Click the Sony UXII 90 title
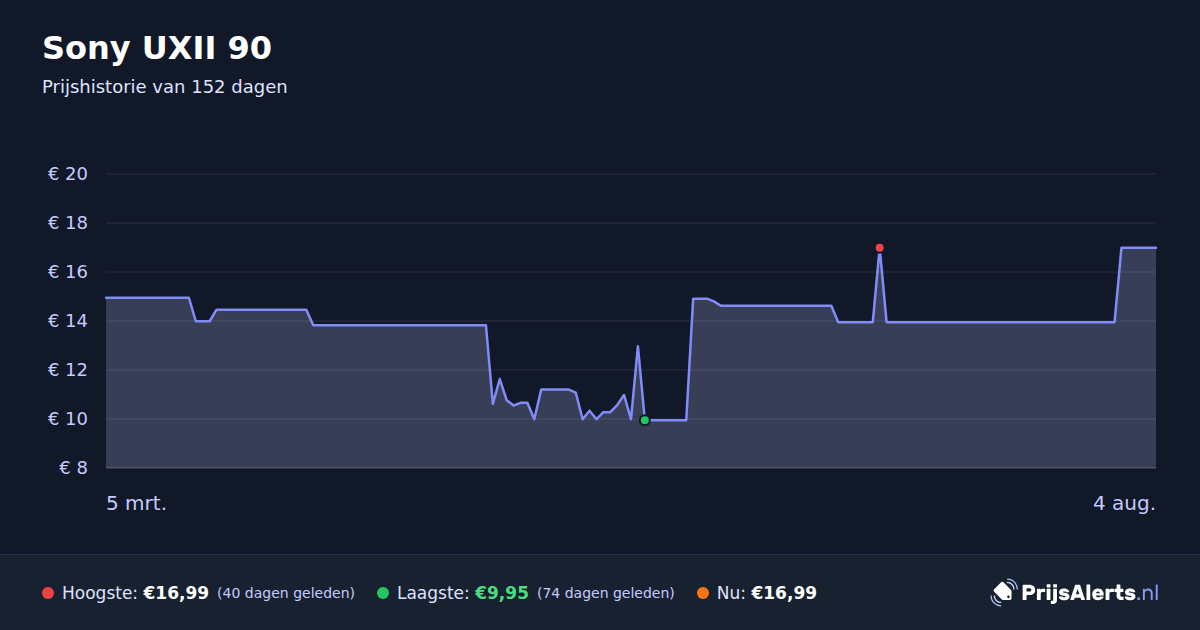 tap(157, 48)
